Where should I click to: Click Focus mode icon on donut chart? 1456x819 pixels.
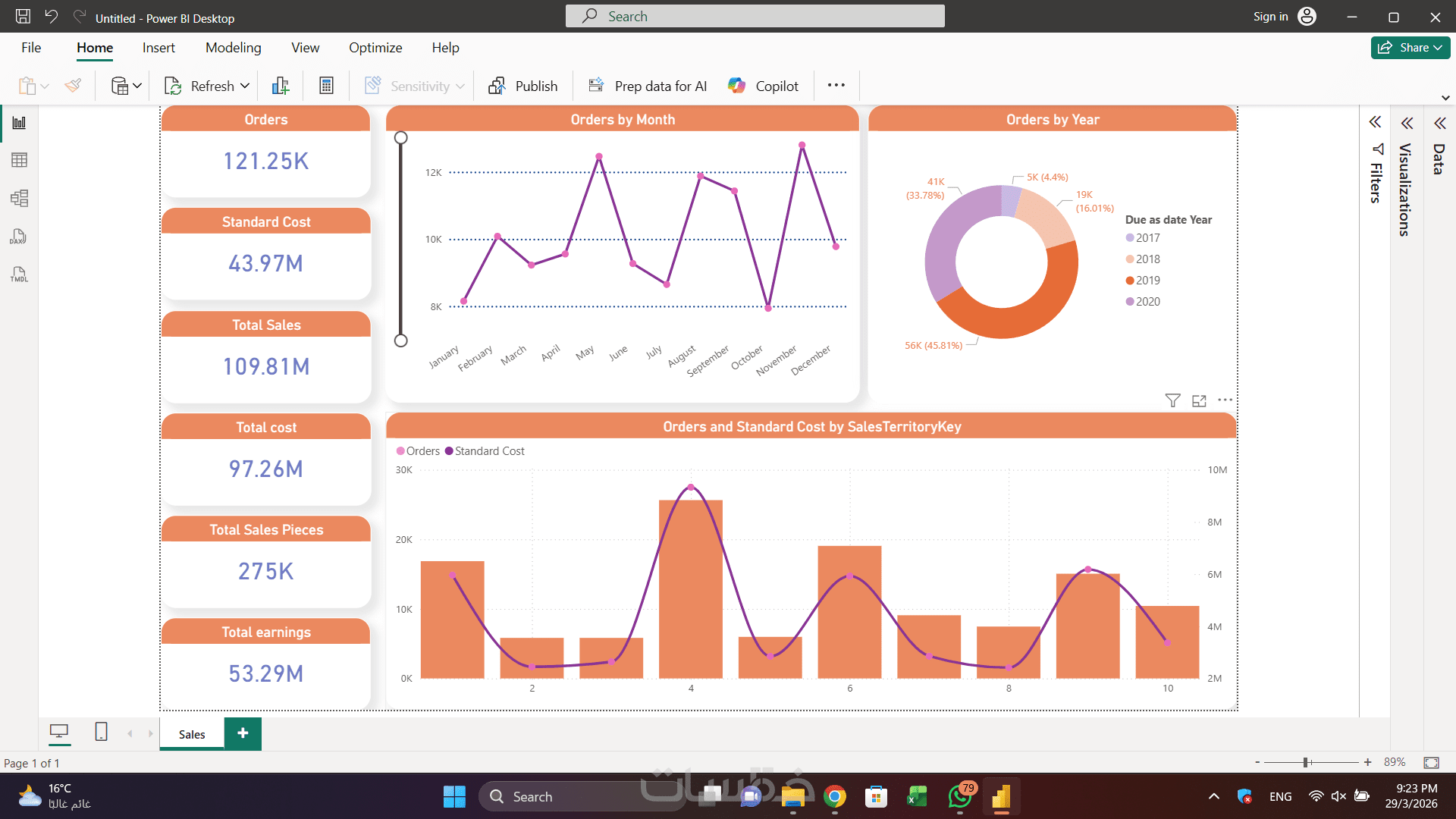1199,400
